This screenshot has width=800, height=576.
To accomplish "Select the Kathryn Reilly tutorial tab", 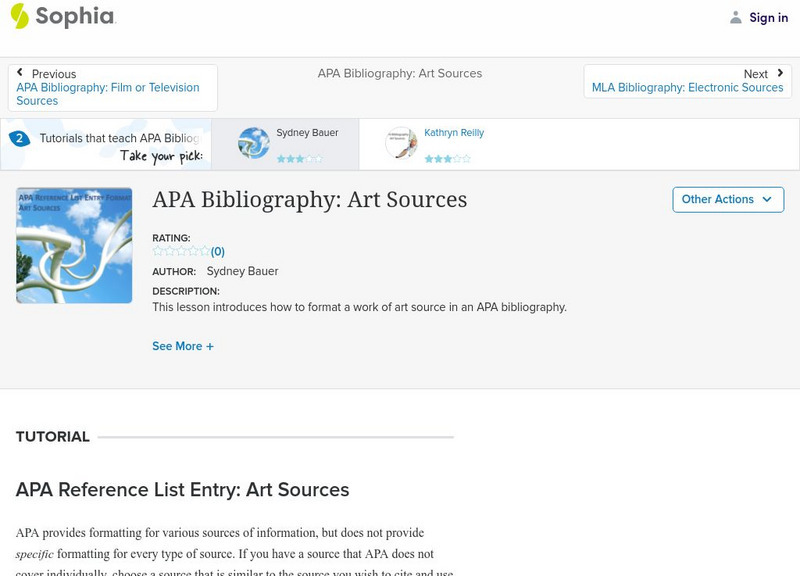I will (453, 132).
